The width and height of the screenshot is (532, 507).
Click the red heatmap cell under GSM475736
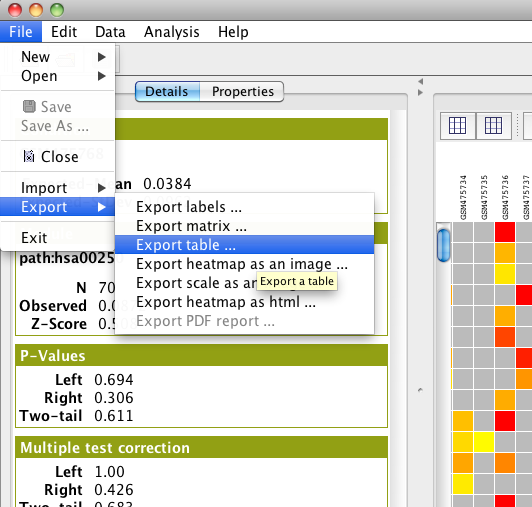[505, 232]
